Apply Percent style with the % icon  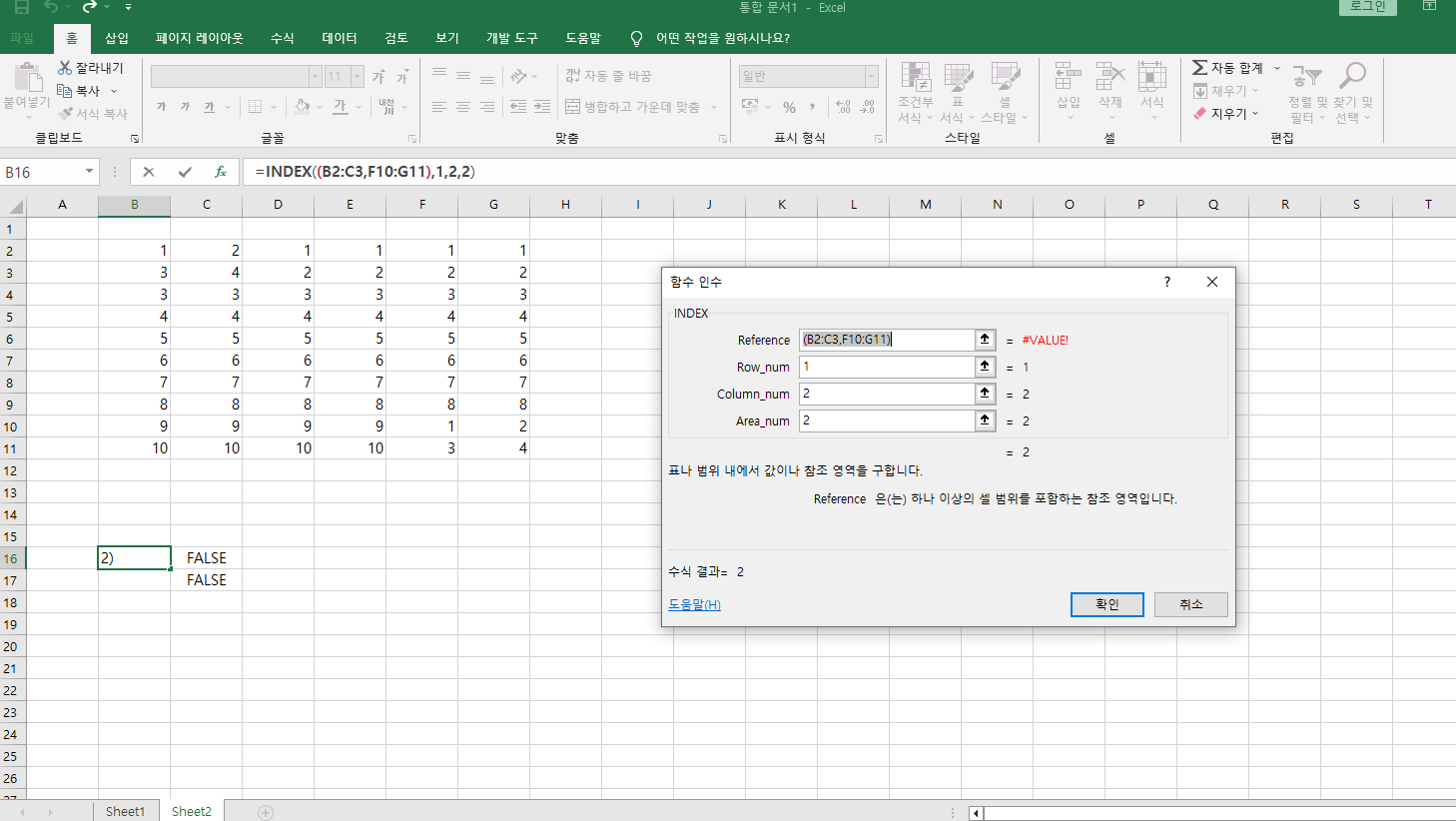789,107
